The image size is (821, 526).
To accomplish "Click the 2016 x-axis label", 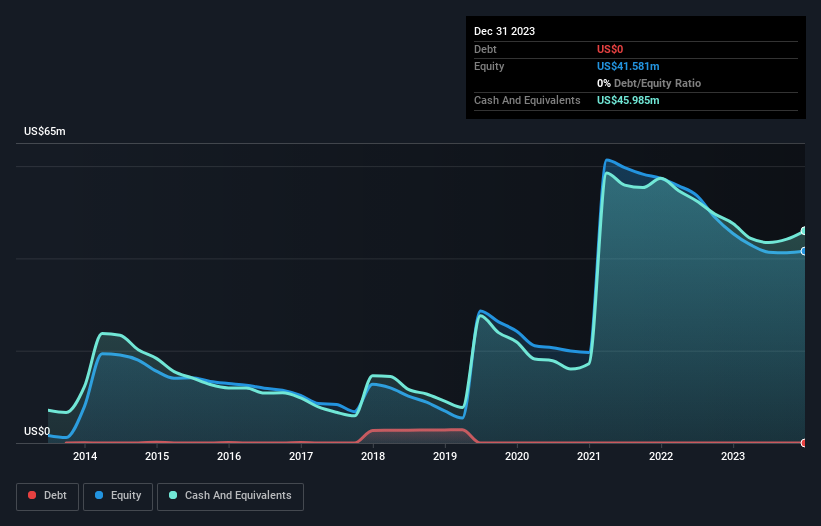I will pos(229,456).
